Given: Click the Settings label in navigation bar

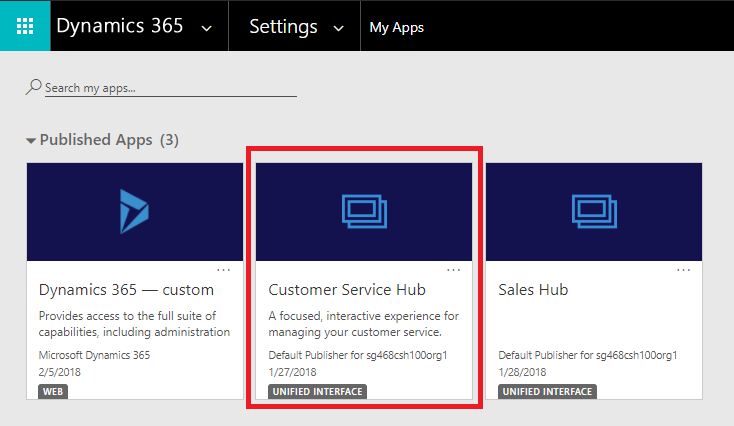Looking at the screenshot, I should point(283,27).
